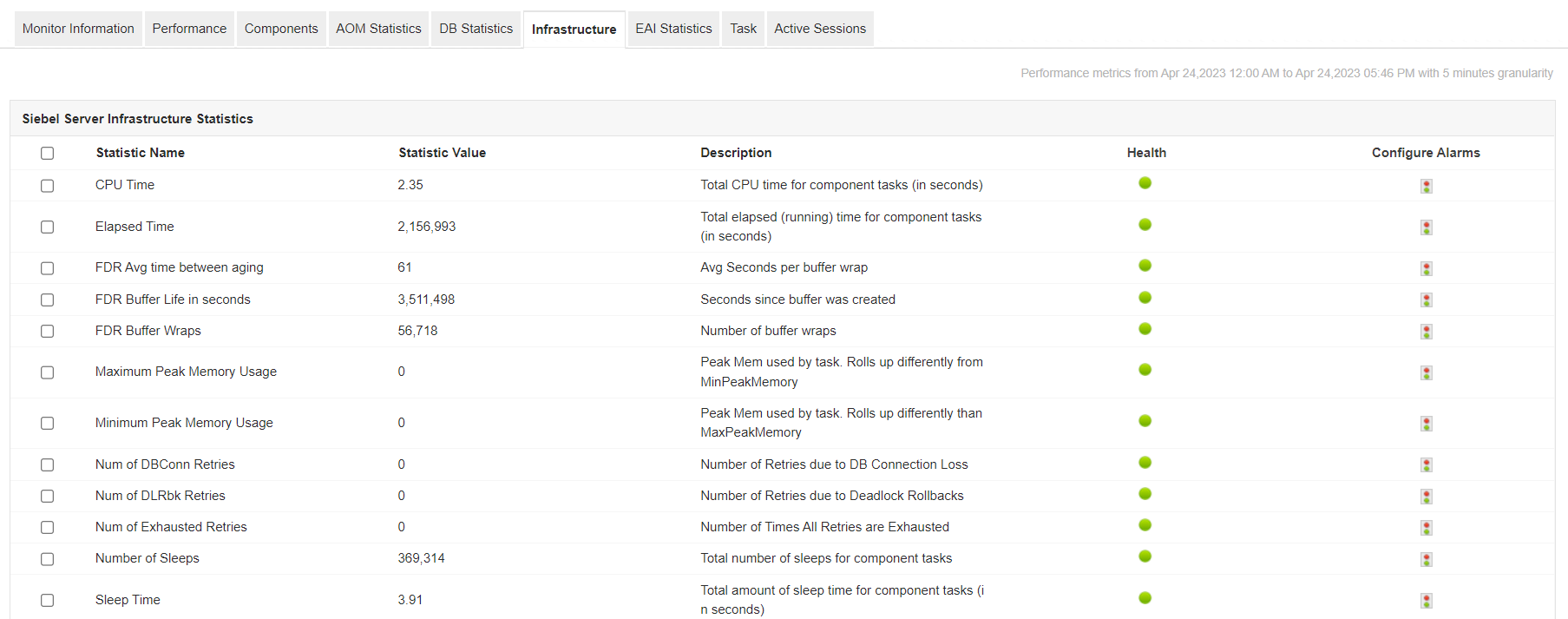Click alarm icon for Num of Exhausted Retries

(x=1426, y=528)
